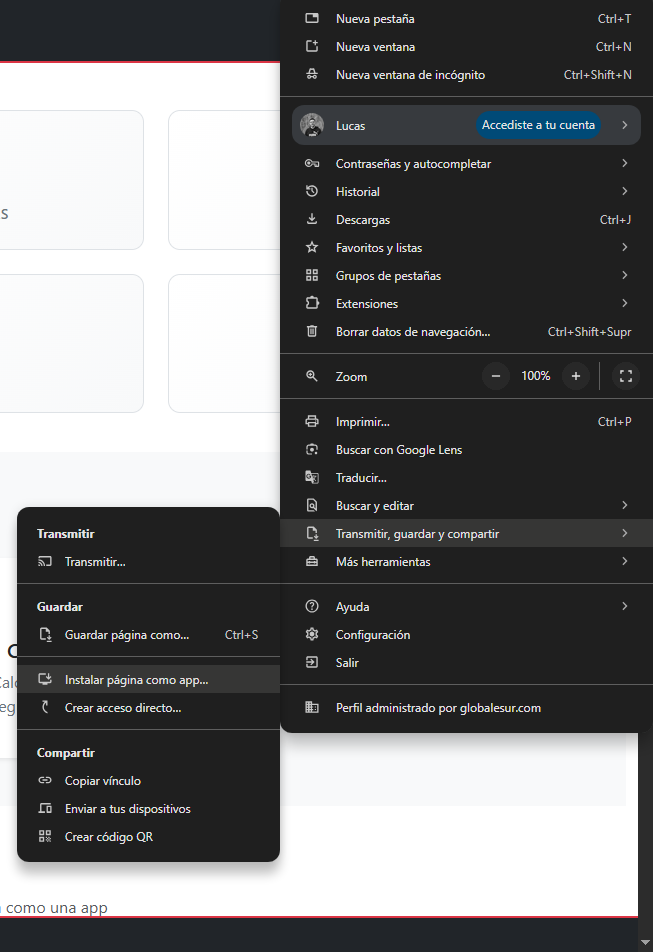This screenshot has height=952, width=653.
Task: Click the Configuración gear icon
Action: coord(312,635)
